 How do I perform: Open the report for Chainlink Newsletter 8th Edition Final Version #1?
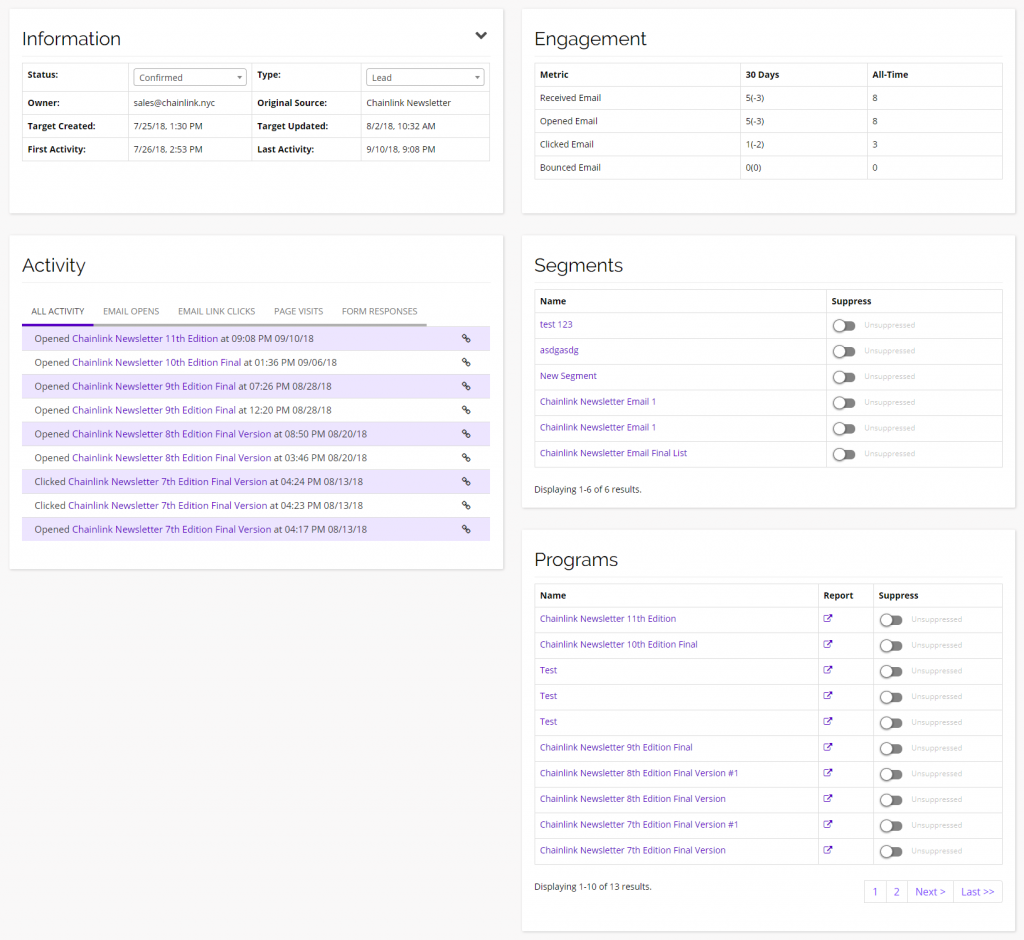tap(828, 773)
